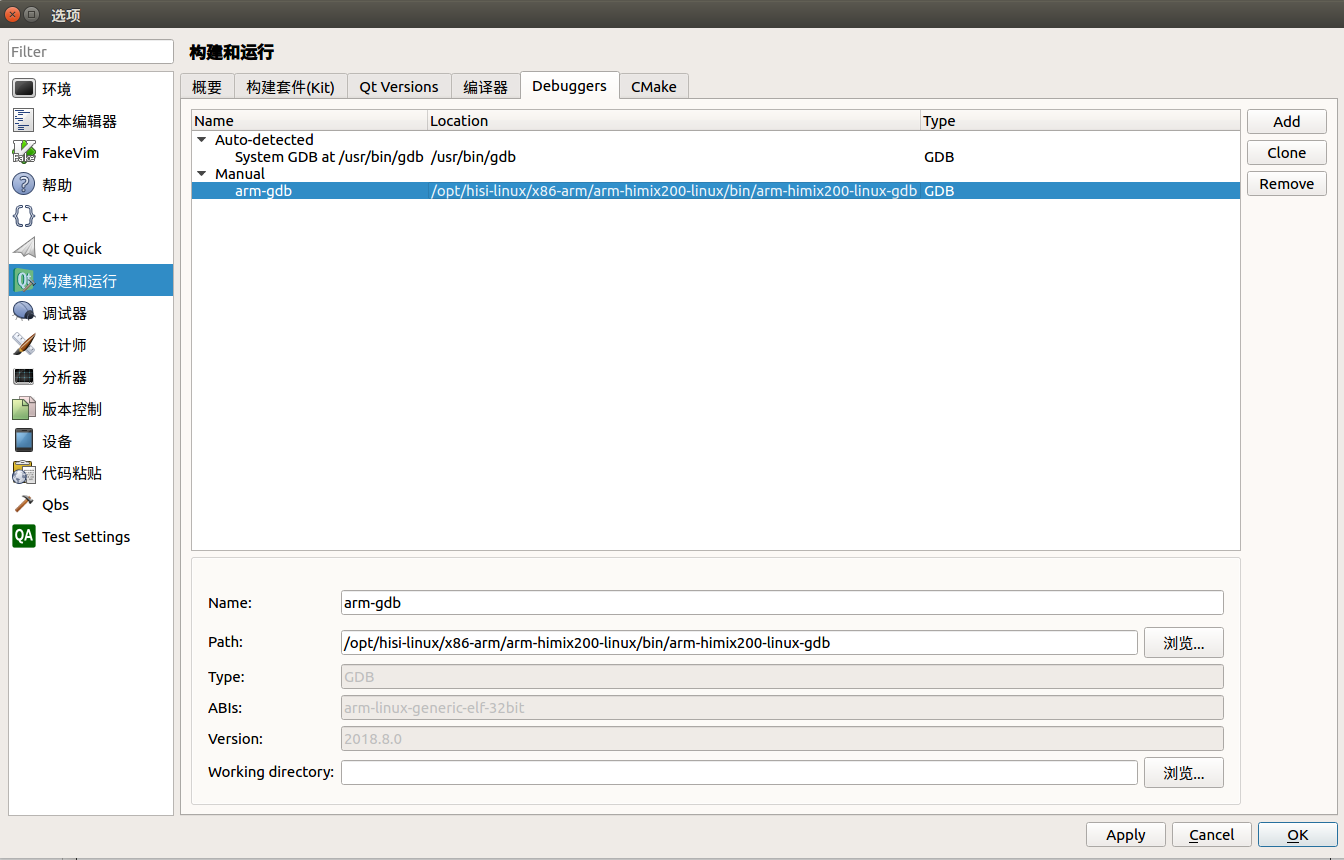
Task: Click inside the Filter search box
Action: point(90,51)
